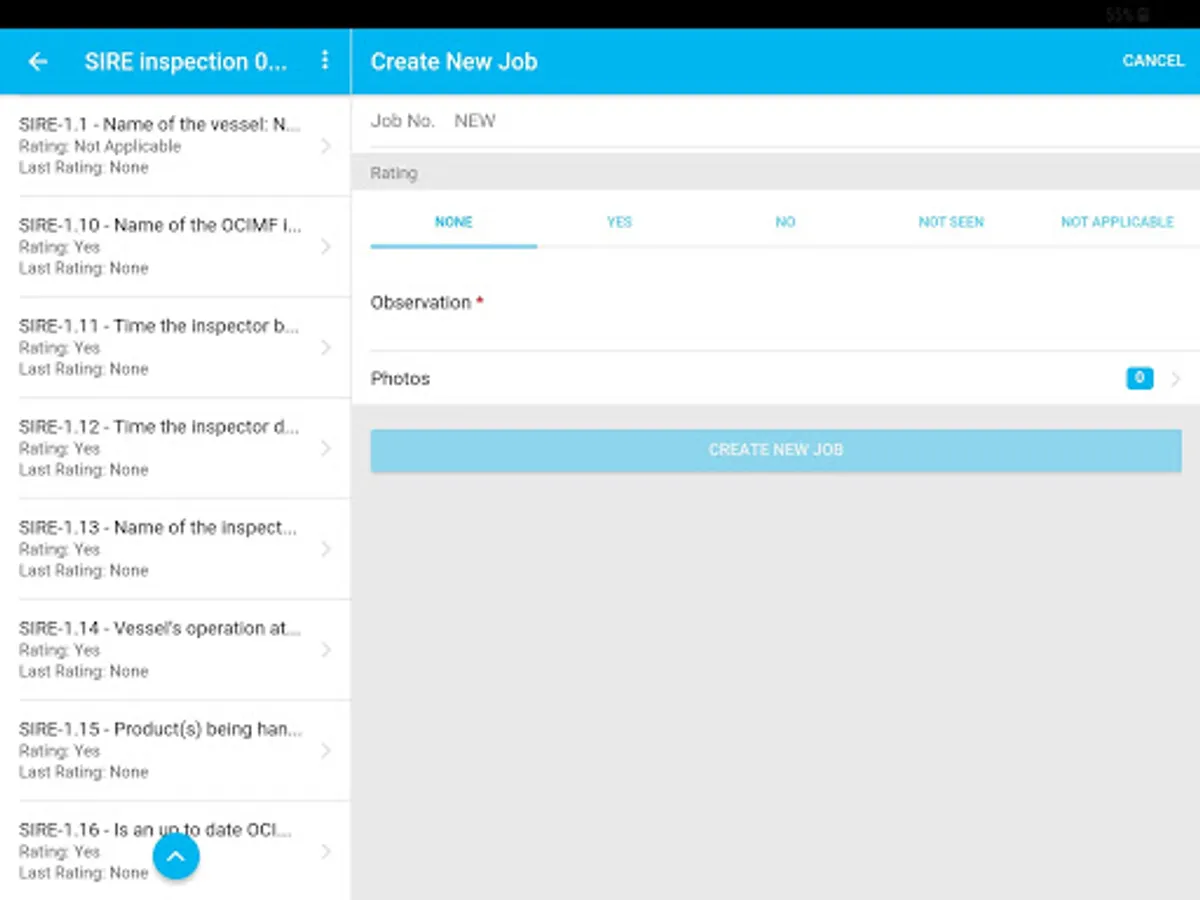The height and width of the screenshot is (900, 1200).
Task: Click the 'SIRE inspection 0...' header title
Action: click(x=186, y=62)
